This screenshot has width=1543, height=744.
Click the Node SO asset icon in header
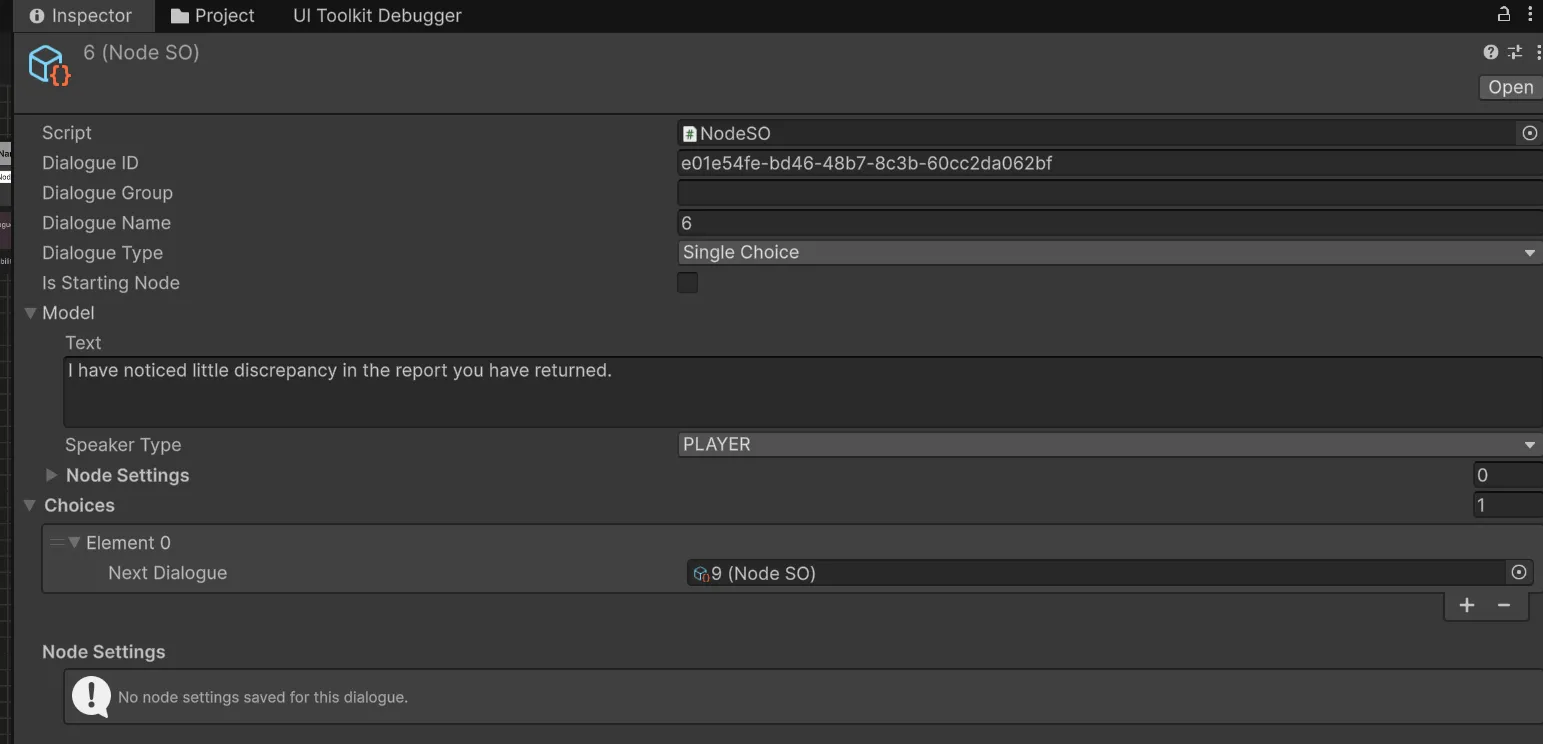(x=47, y=64)
